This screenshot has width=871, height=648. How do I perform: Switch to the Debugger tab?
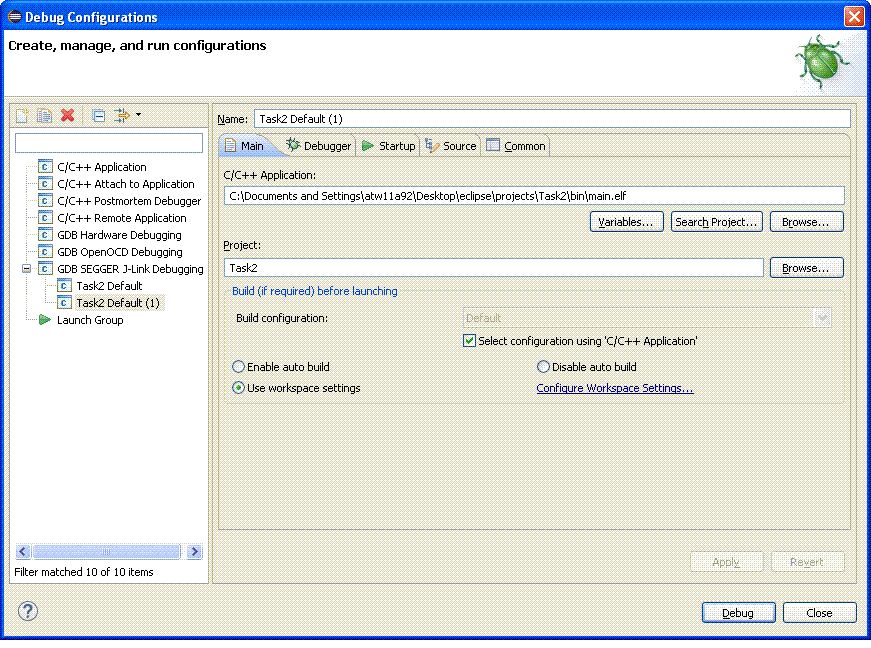click(319, 145)
